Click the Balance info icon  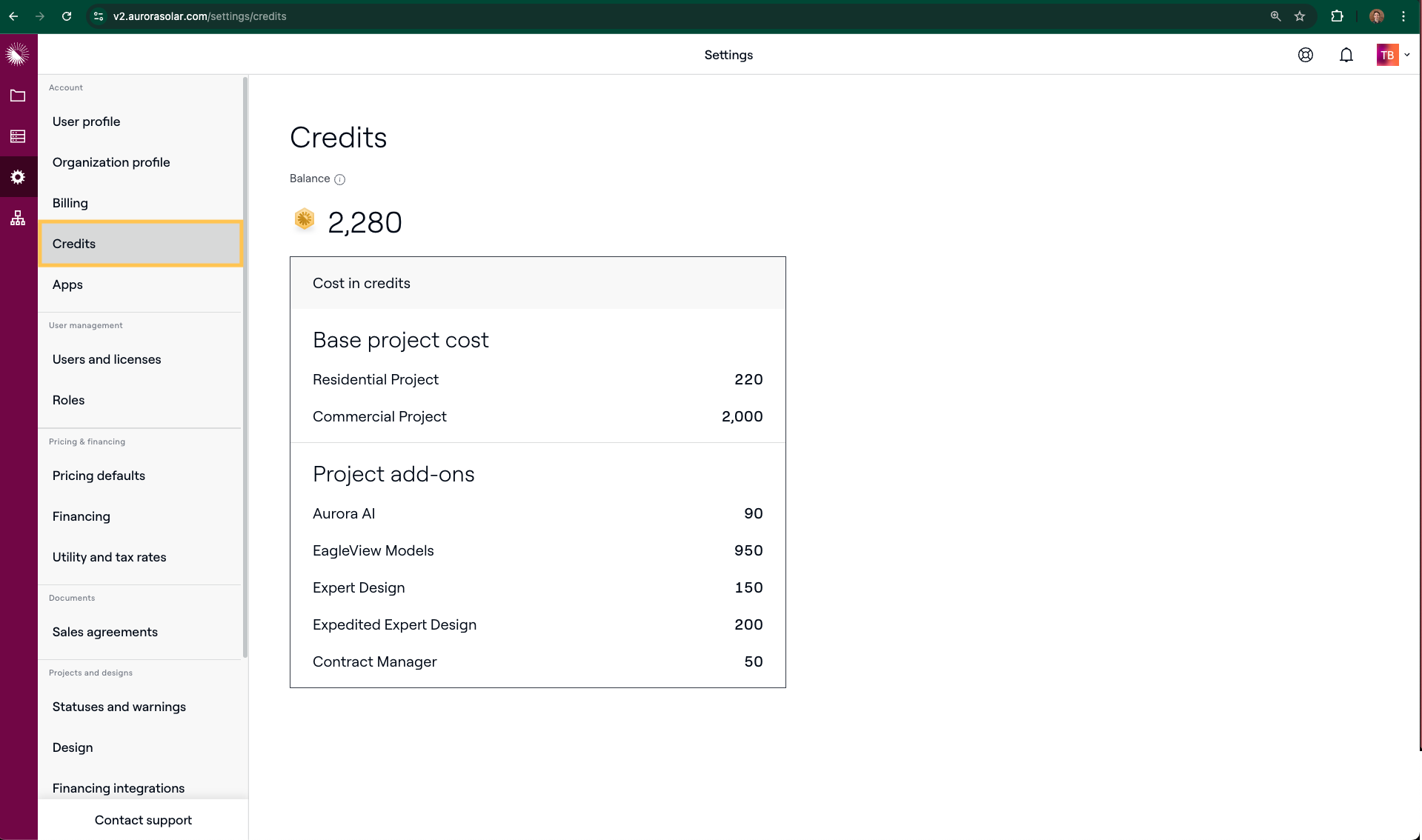point(340,179)
